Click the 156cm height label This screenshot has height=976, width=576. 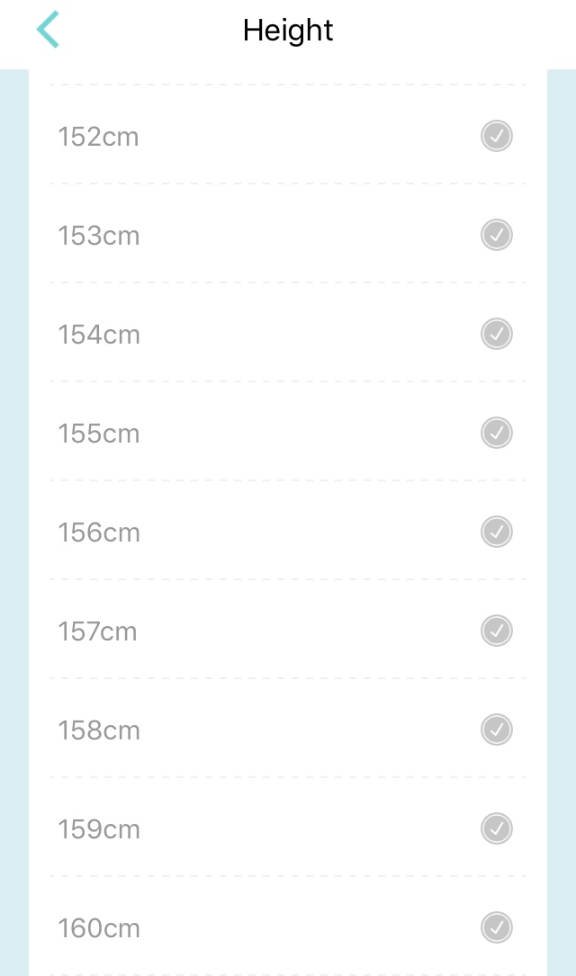[98, 533]
